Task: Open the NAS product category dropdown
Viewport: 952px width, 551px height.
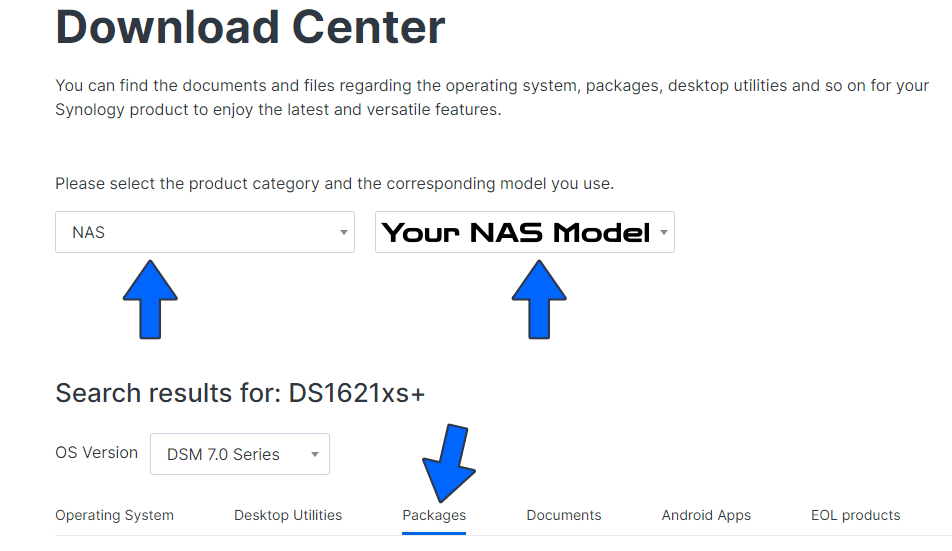Action: pyautogui.click(x=205, y=232)
